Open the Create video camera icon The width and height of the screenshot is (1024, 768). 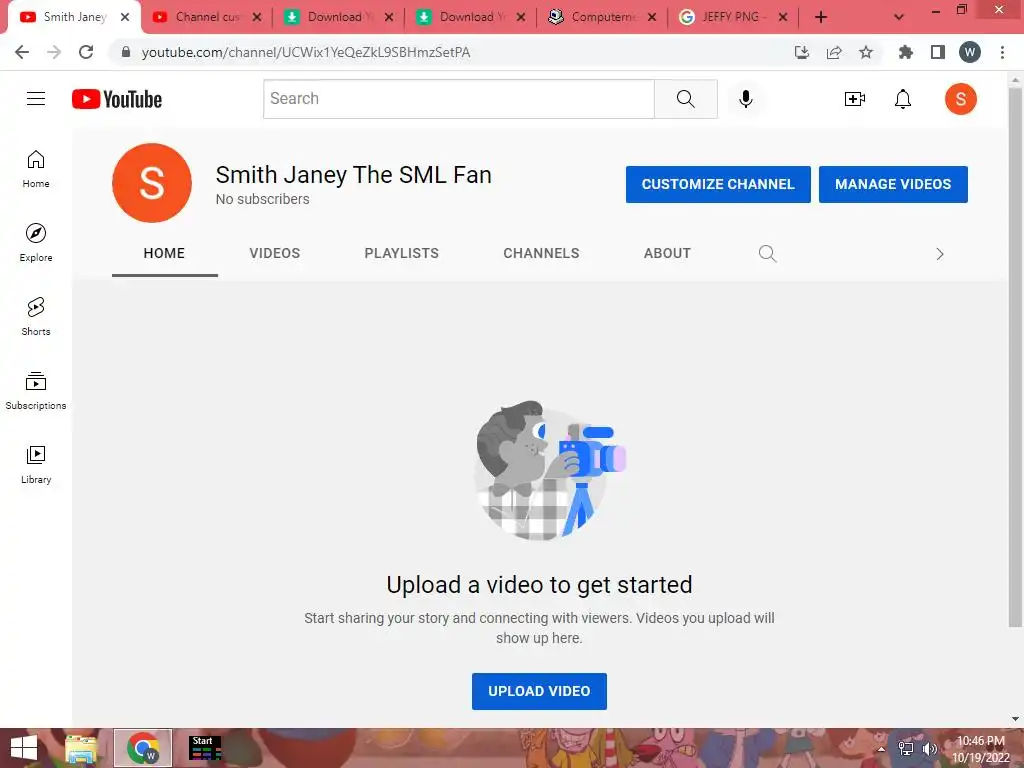tap(855, 99)
